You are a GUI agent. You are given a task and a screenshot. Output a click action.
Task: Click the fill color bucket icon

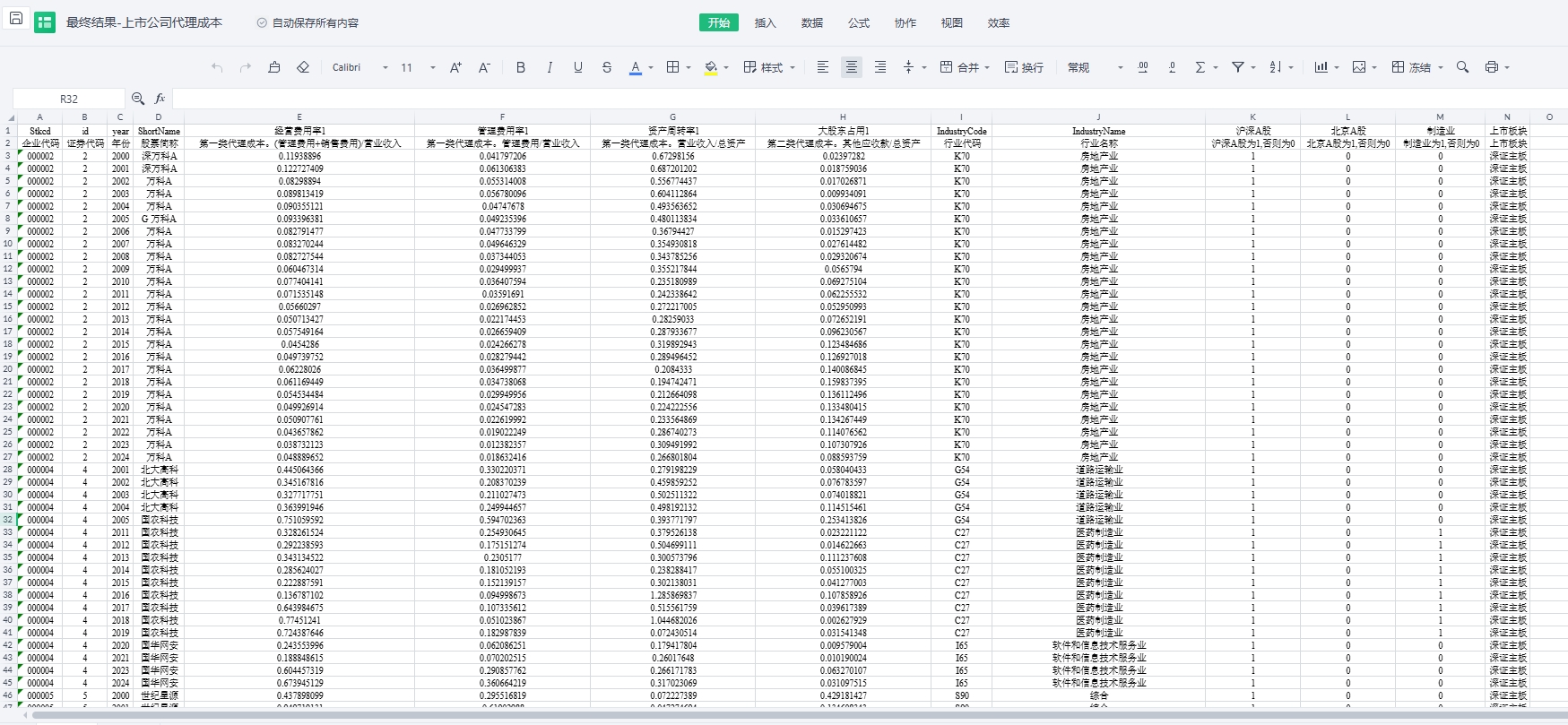pyautogui.click(x=711, y=66)
